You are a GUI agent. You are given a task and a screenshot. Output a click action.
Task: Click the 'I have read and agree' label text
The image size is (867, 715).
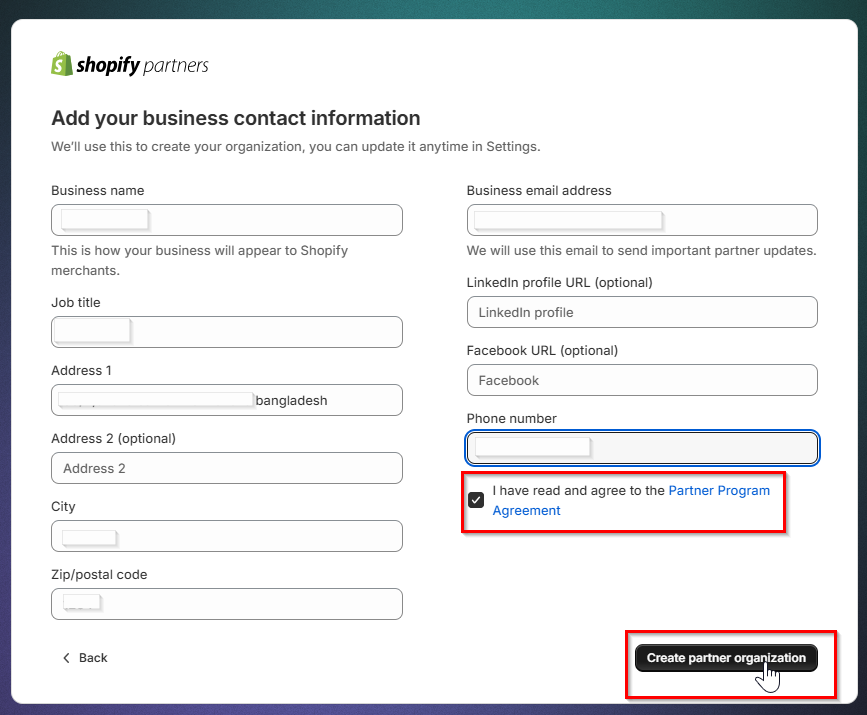coord(578,491)
